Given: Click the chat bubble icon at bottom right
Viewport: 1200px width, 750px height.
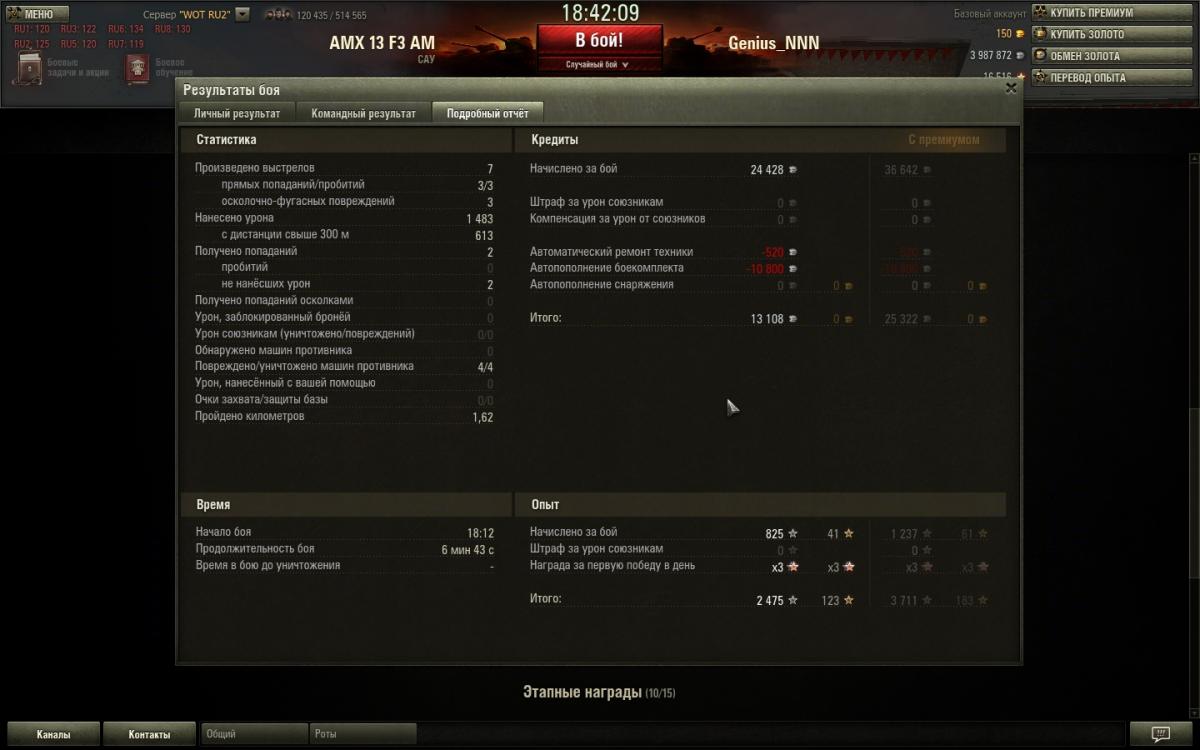Looking at the screenshot, I should coord(1160,734).
